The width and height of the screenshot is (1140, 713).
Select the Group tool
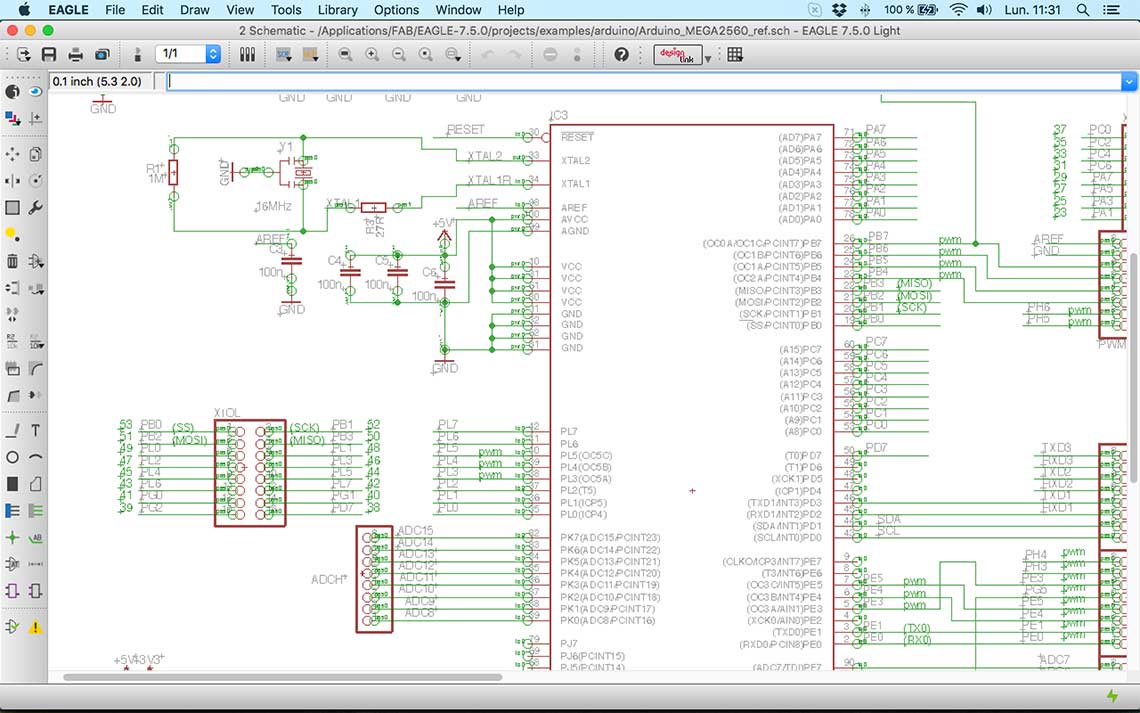[x=12, y=208]
